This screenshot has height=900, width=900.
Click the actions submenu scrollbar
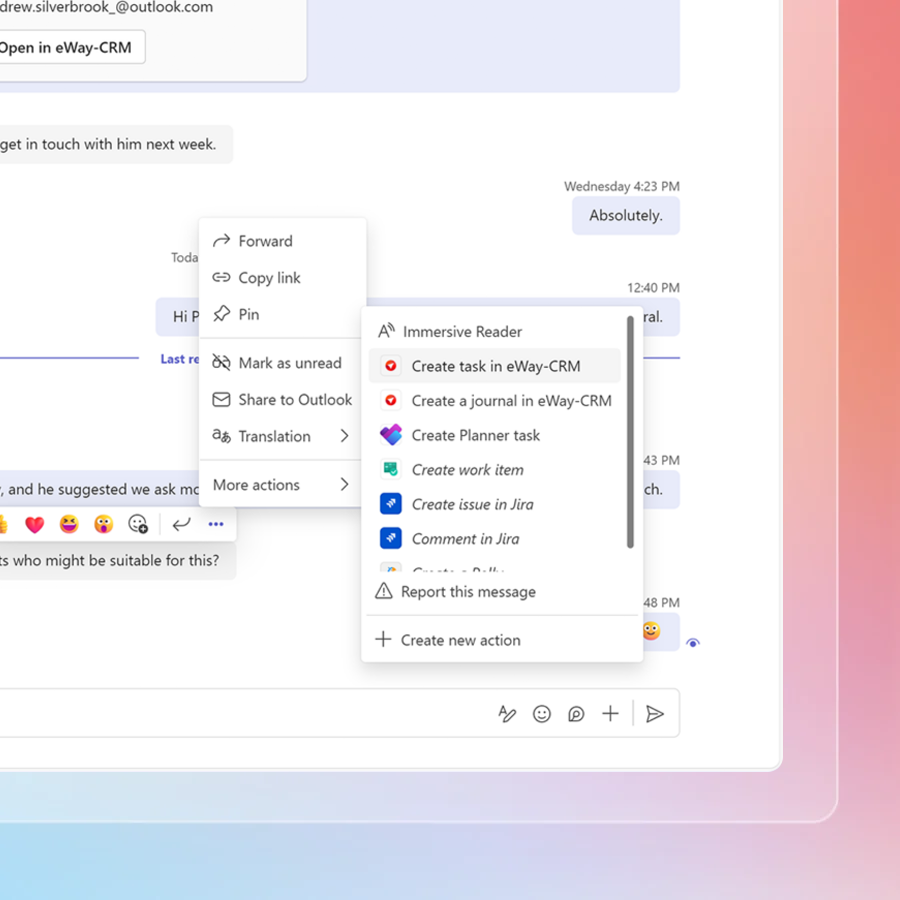(630, 432)
